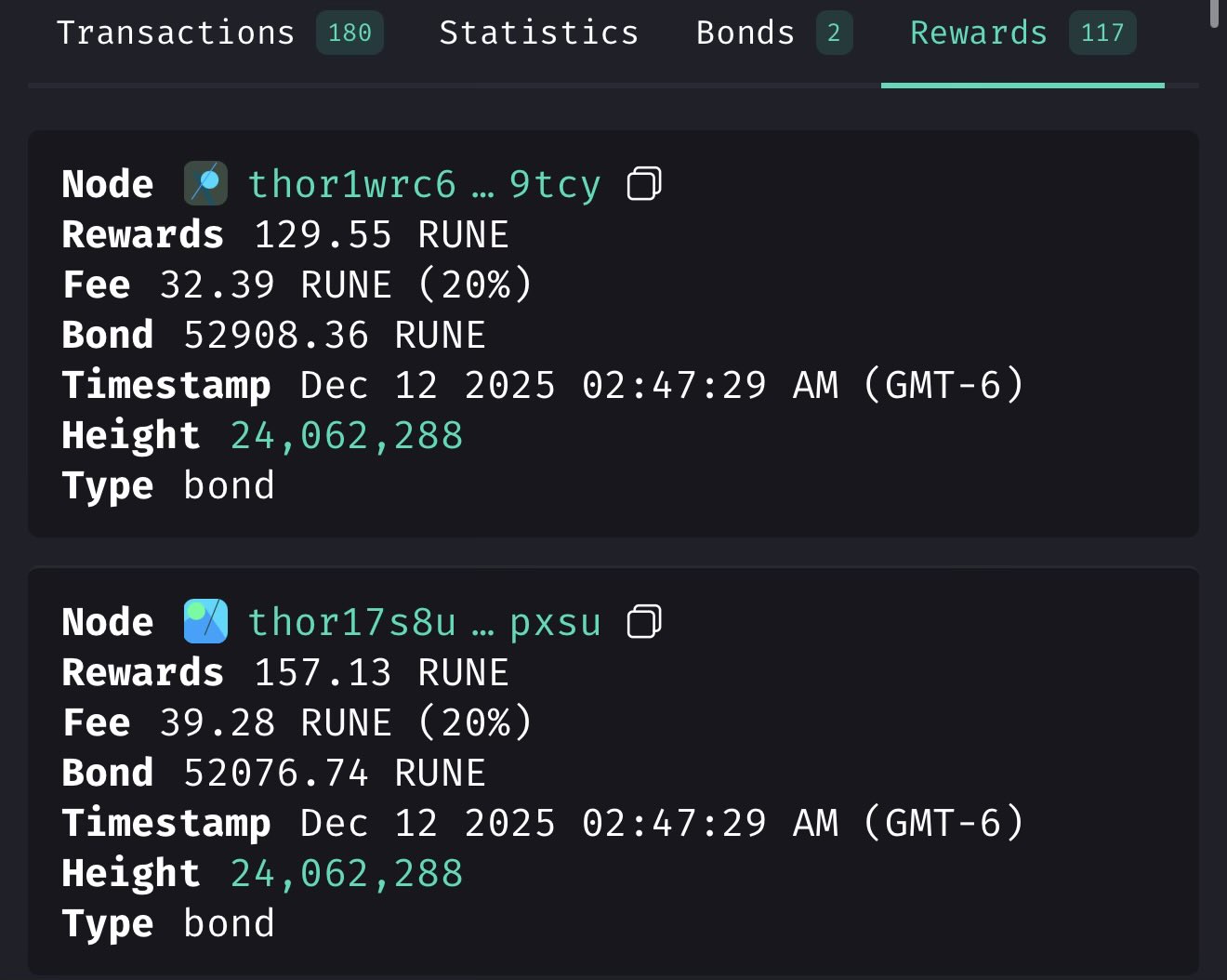Click the 157.13 RUNE rewards value
Image resolution: width=1227 pixels, height=980 pixels.
[381, 672]
